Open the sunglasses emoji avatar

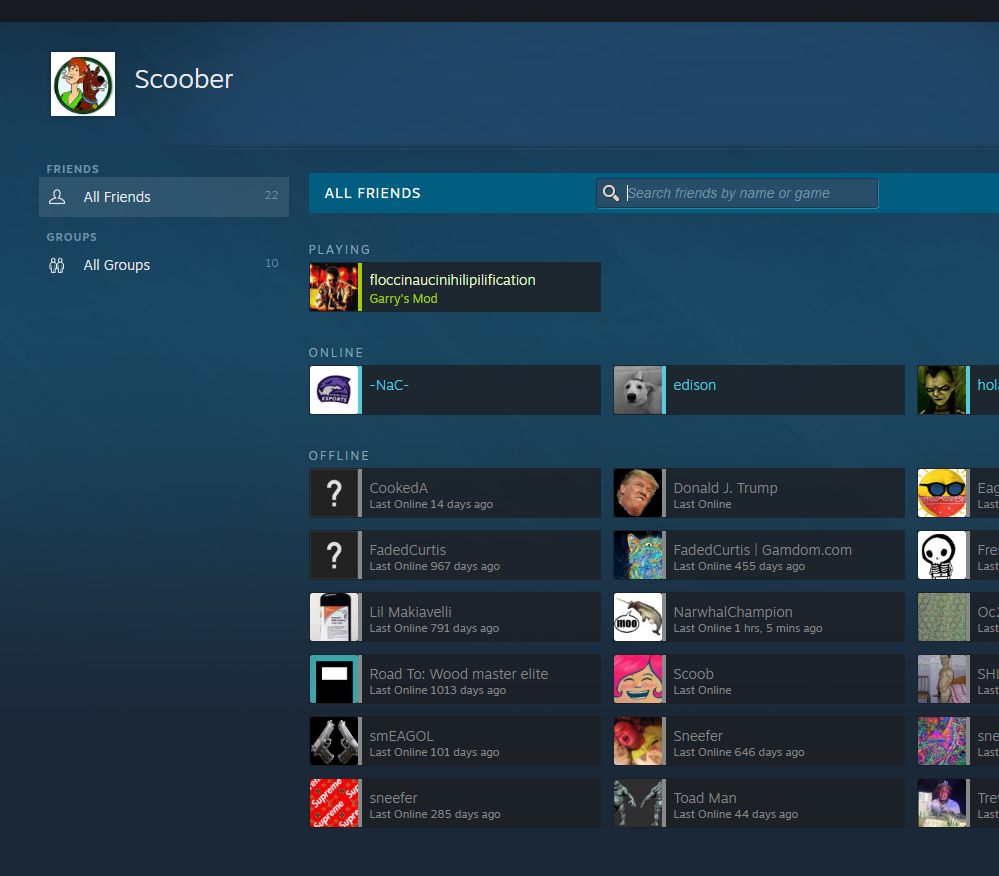[x=942, y=493]
